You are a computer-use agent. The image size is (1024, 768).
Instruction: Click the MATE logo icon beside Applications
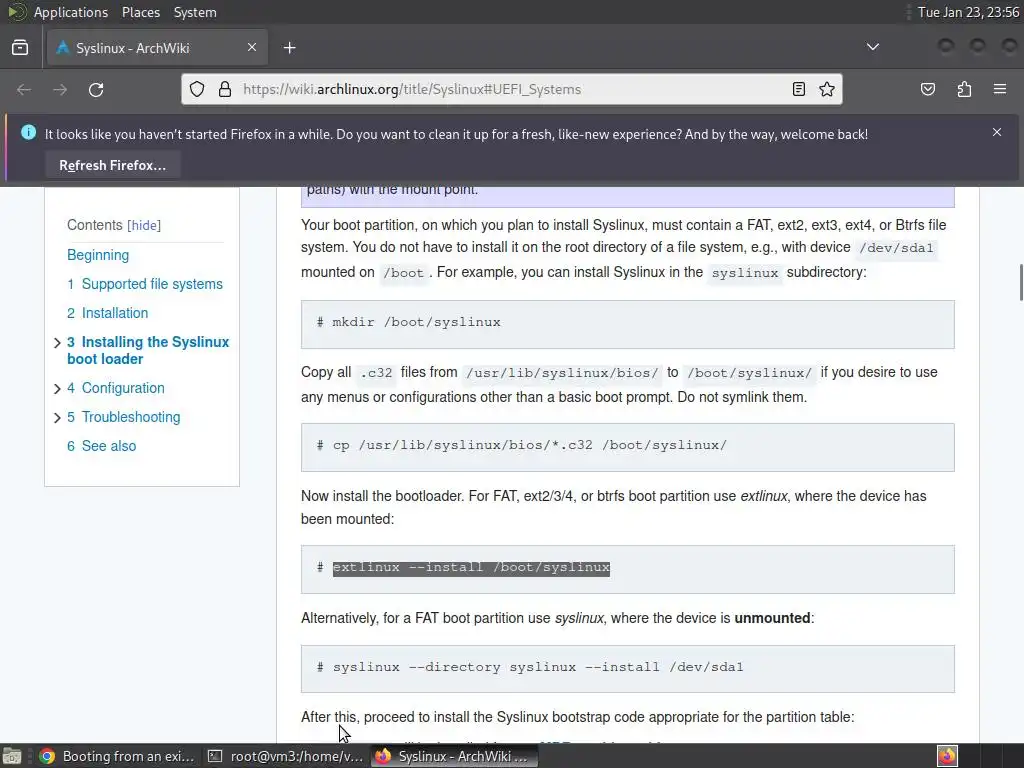coord(16,12)
